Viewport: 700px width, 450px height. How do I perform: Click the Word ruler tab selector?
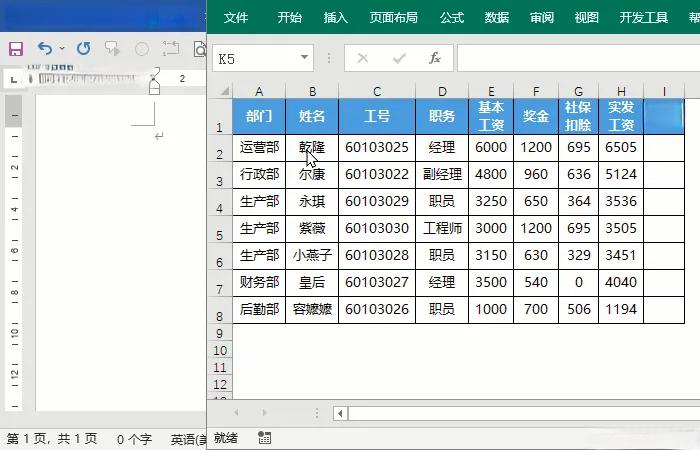(x=14, y=78)
